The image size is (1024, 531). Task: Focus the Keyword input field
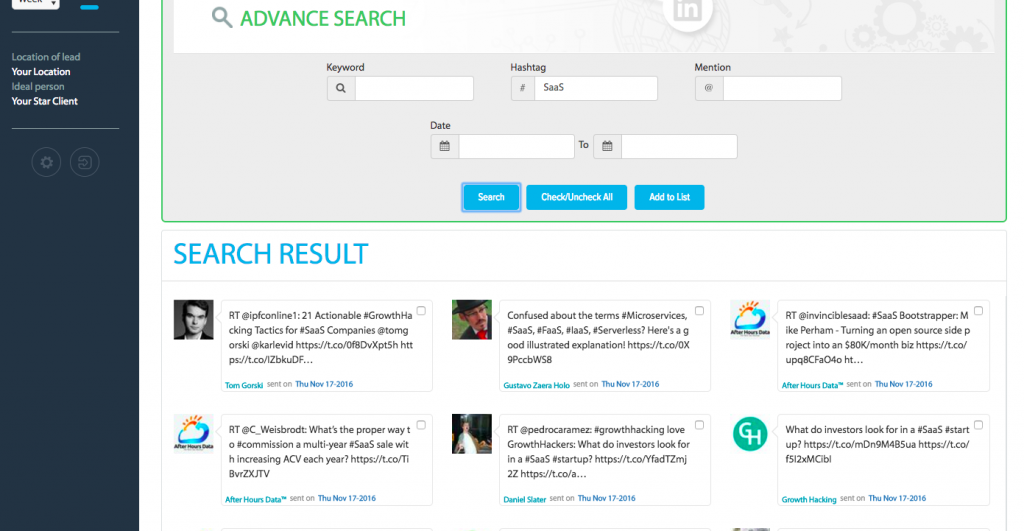point(414,88)
